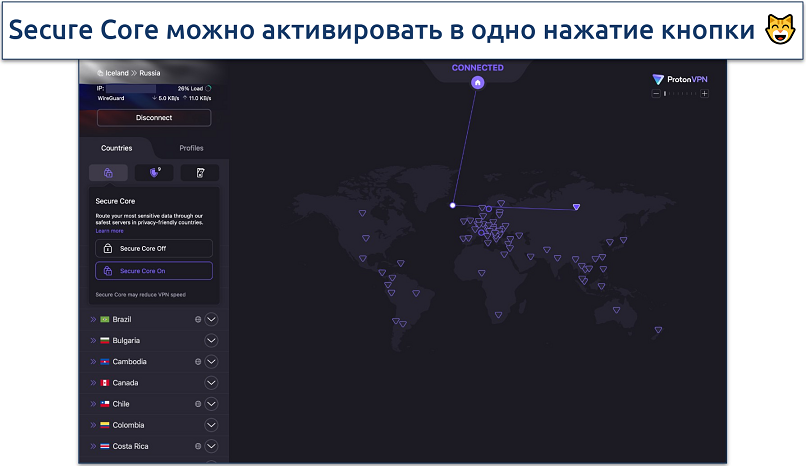Open the Learn more link
The width and height of the screenshot is (806, 466).
click(110, 231)
